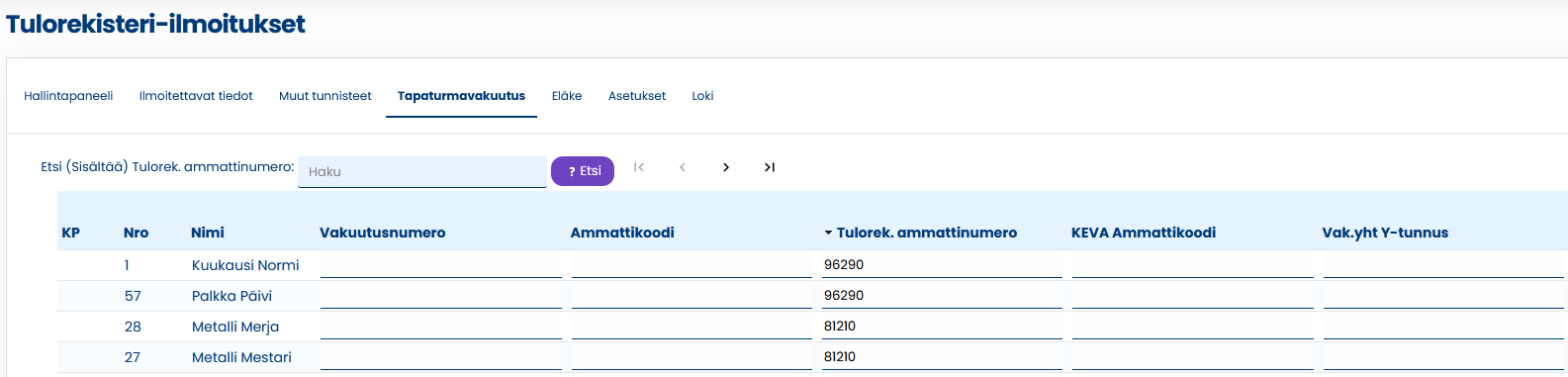
Task: Open the Asetukset tab
Action: pos(637,96)
